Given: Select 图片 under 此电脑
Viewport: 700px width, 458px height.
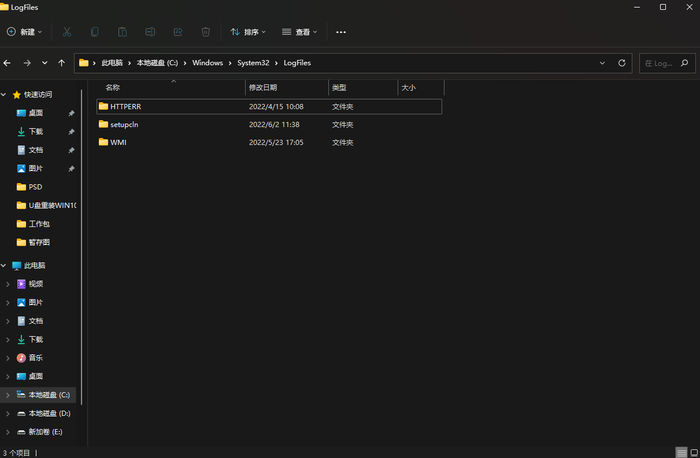Looking at the screenshot, I should click(x=36, y=303).
